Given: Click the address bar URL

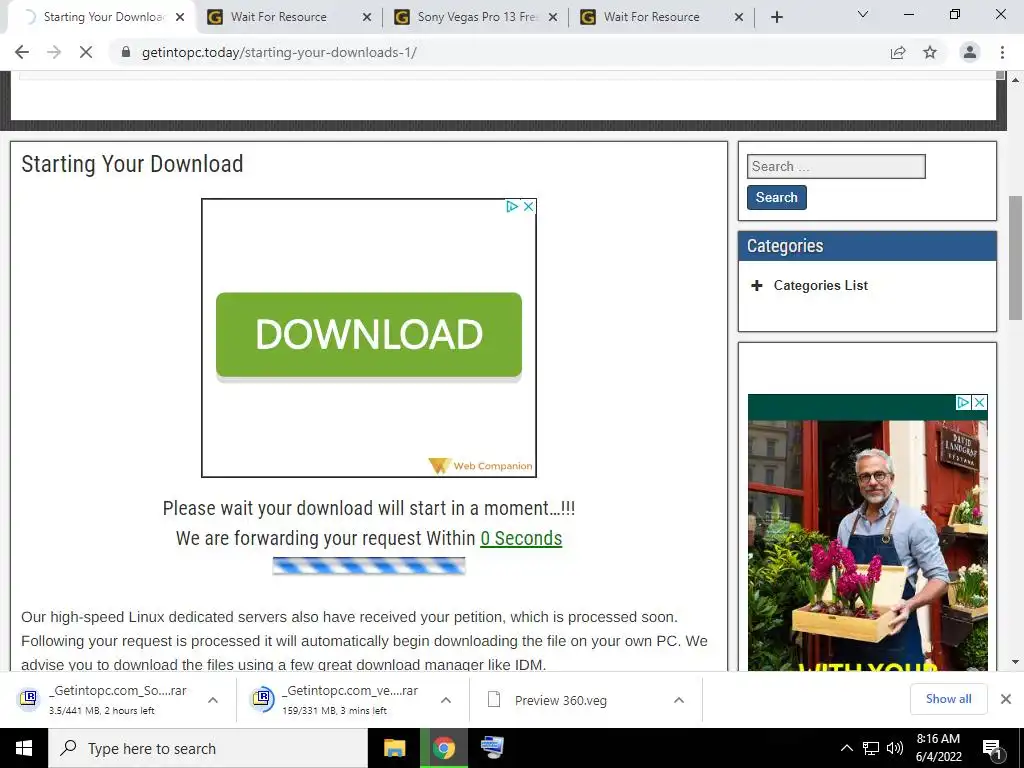Looking at the screenshot, I should click(279, 52).
